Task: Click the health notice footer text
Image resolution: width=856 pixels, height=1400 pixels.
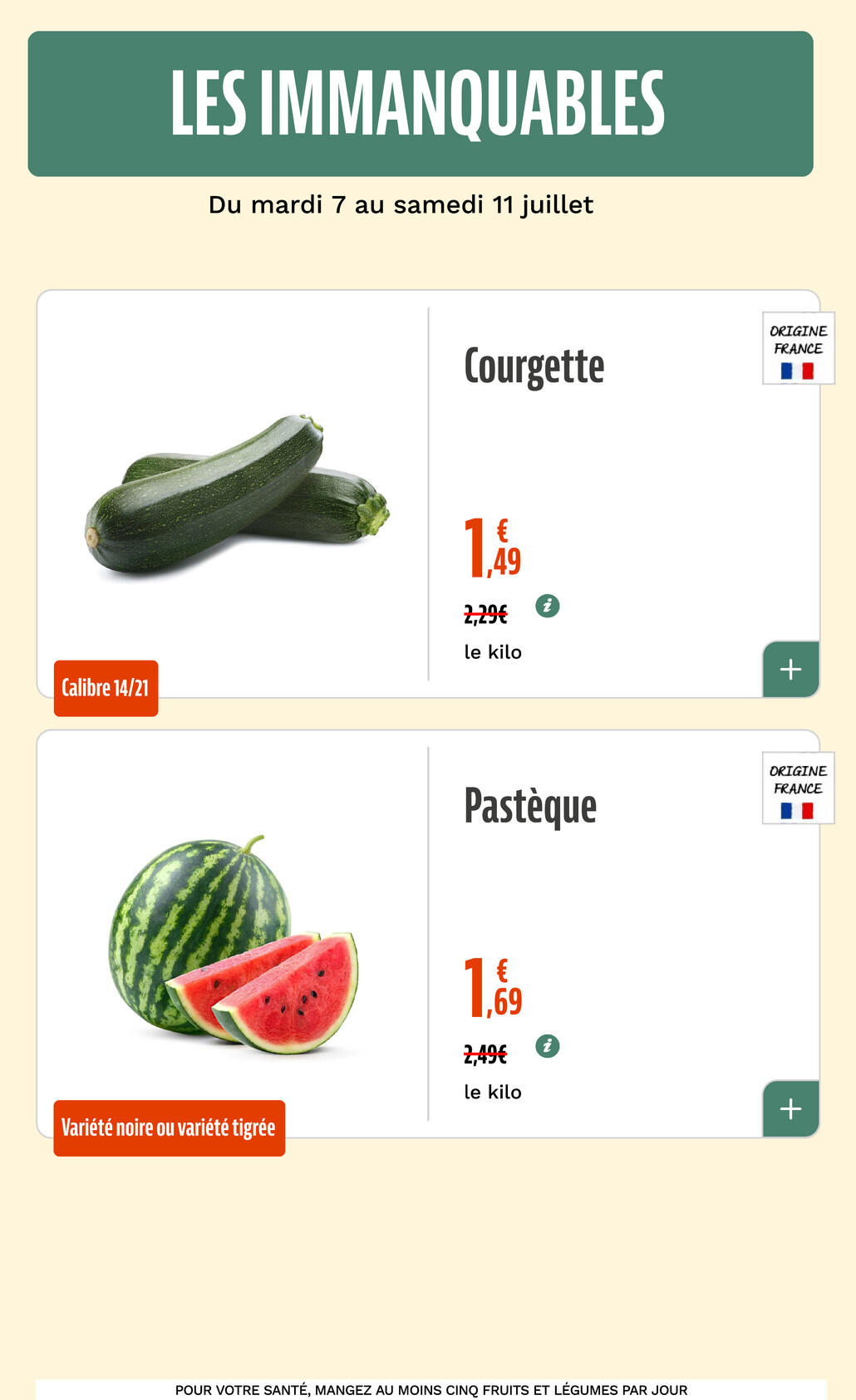Action: (431, 1389)
